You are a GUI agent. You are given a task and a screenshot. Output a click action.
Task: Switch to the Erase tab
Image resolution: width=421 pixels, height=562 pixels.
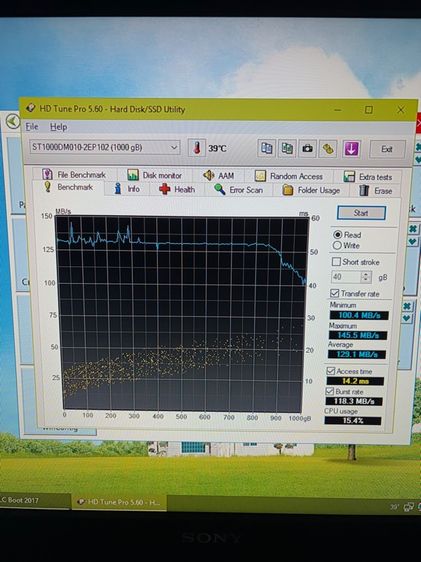(376, 191)
